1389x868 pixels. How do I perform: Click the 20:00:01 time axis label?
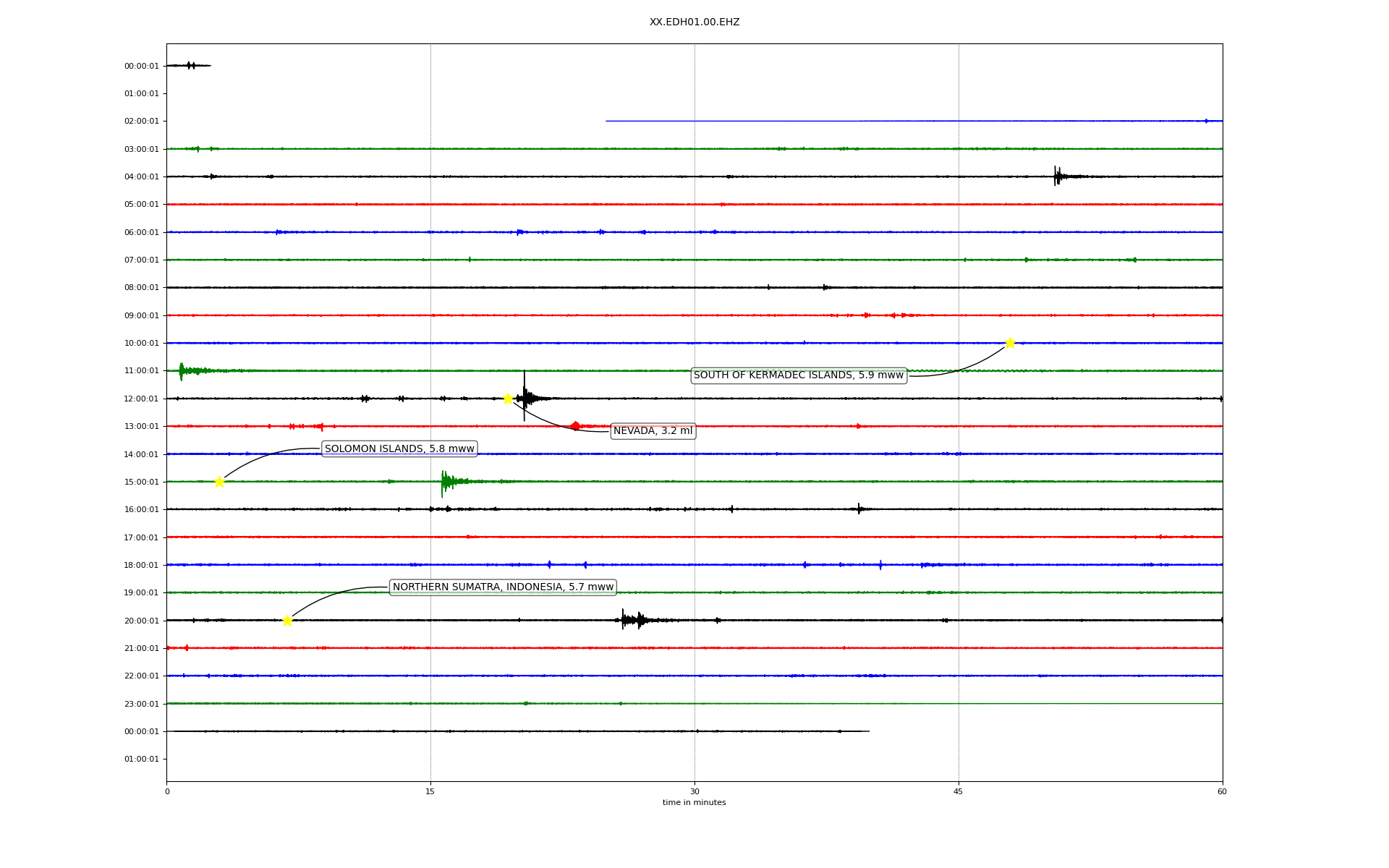pos(141,621)
